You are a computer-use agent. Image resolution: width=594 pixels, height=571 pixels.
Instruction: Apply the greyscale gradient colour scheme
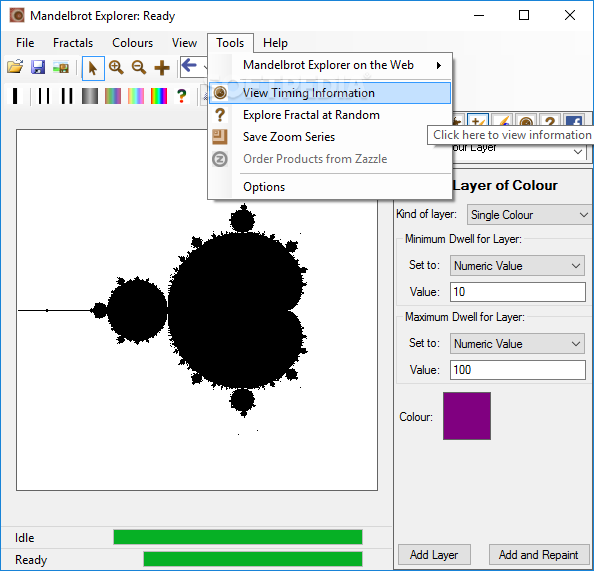[90, 96]
